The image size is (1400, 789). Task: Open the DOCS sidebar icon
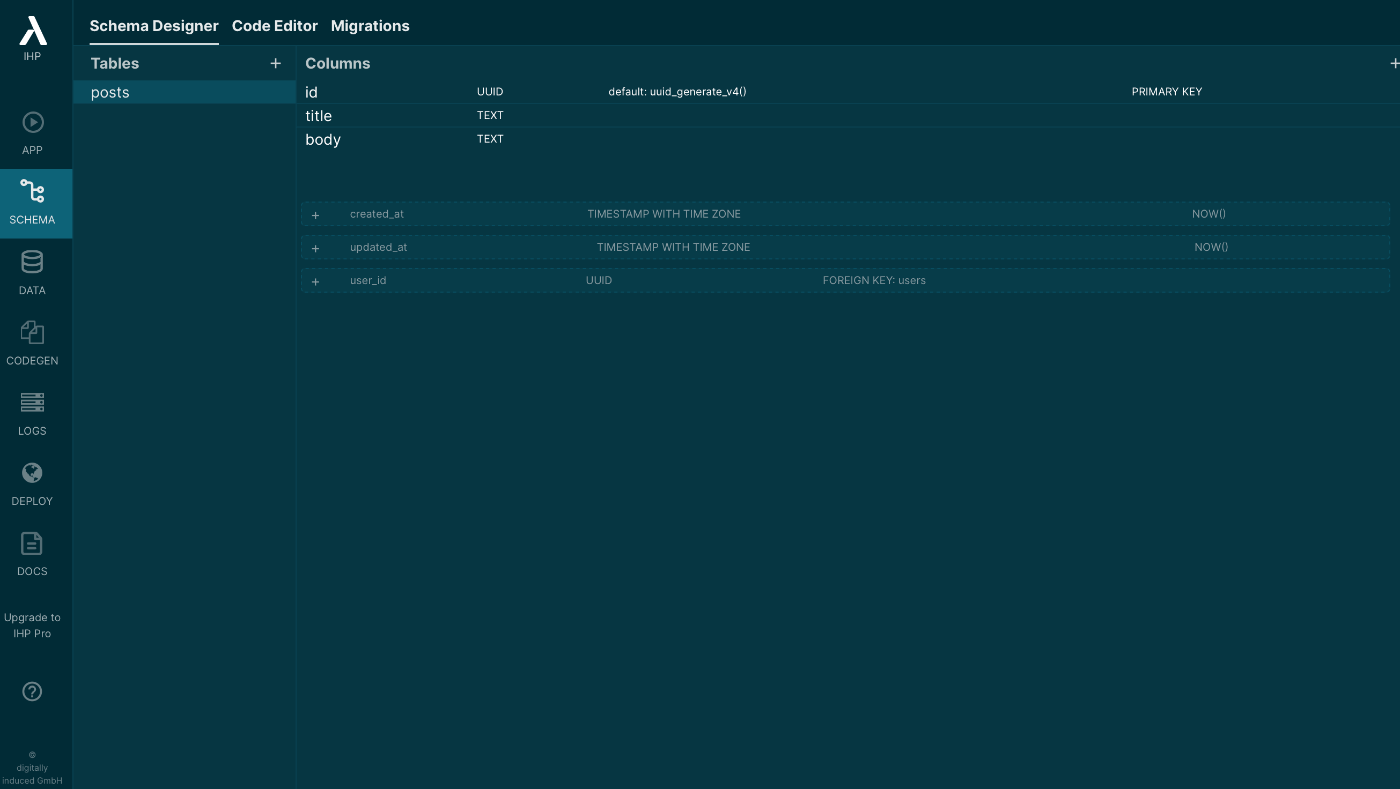[32, 552]
